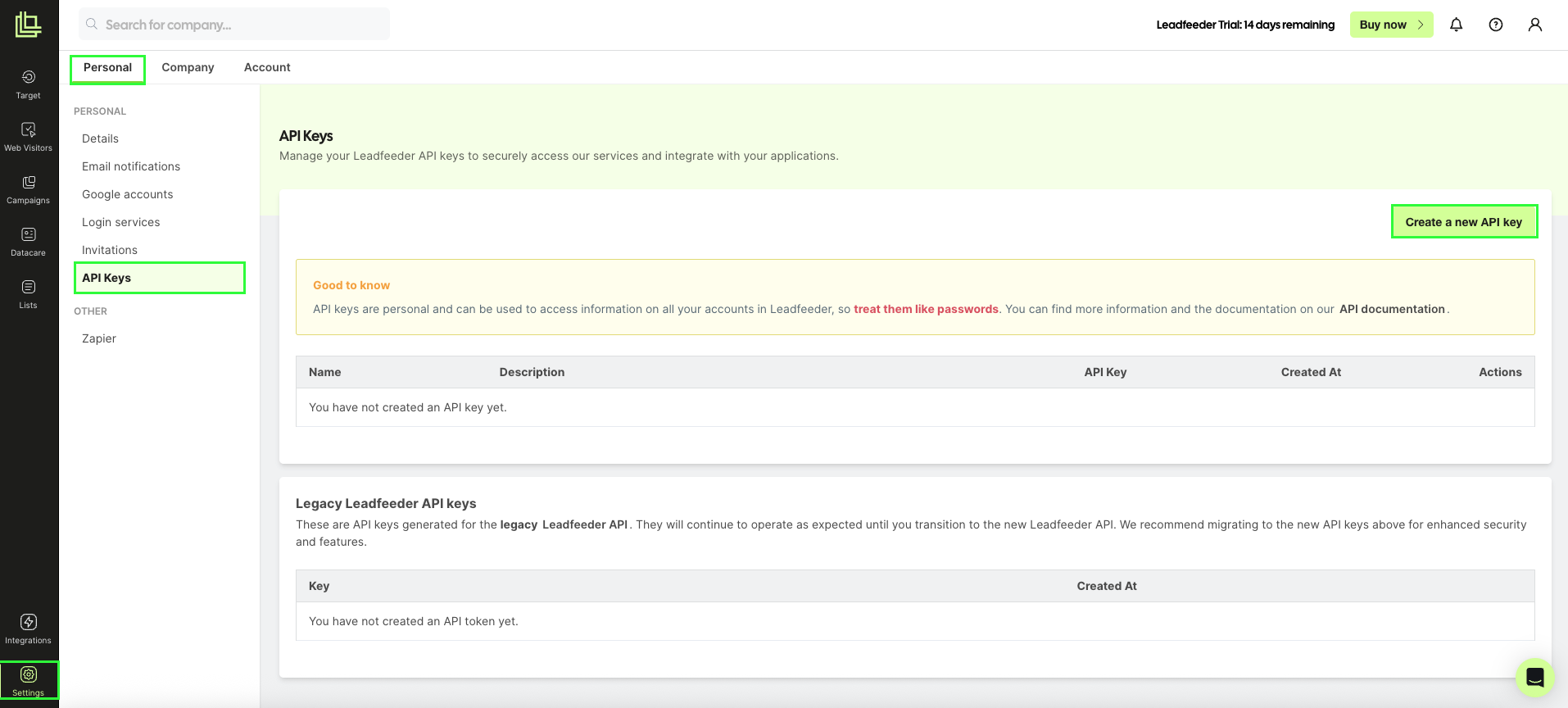The height and width of the screenshot is (708, 1568).
Task: Switch to the Personal tab
Action: [107, 68]
